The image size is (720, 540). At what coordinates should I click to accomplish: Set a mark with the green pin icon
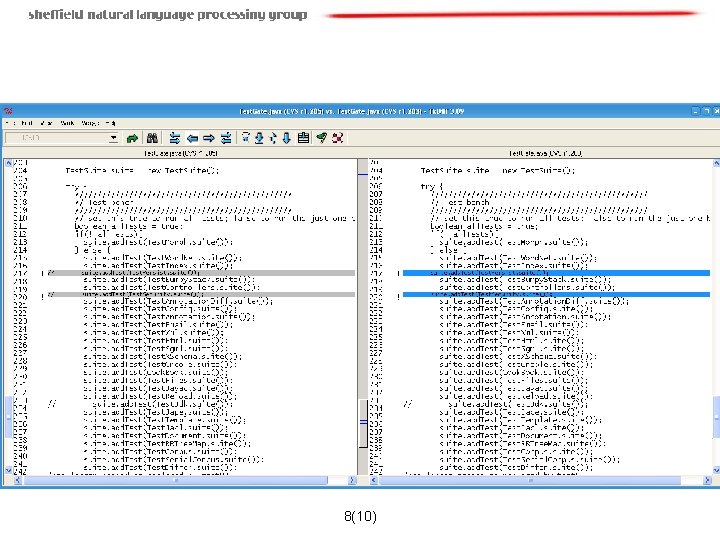tap(321, 138)
